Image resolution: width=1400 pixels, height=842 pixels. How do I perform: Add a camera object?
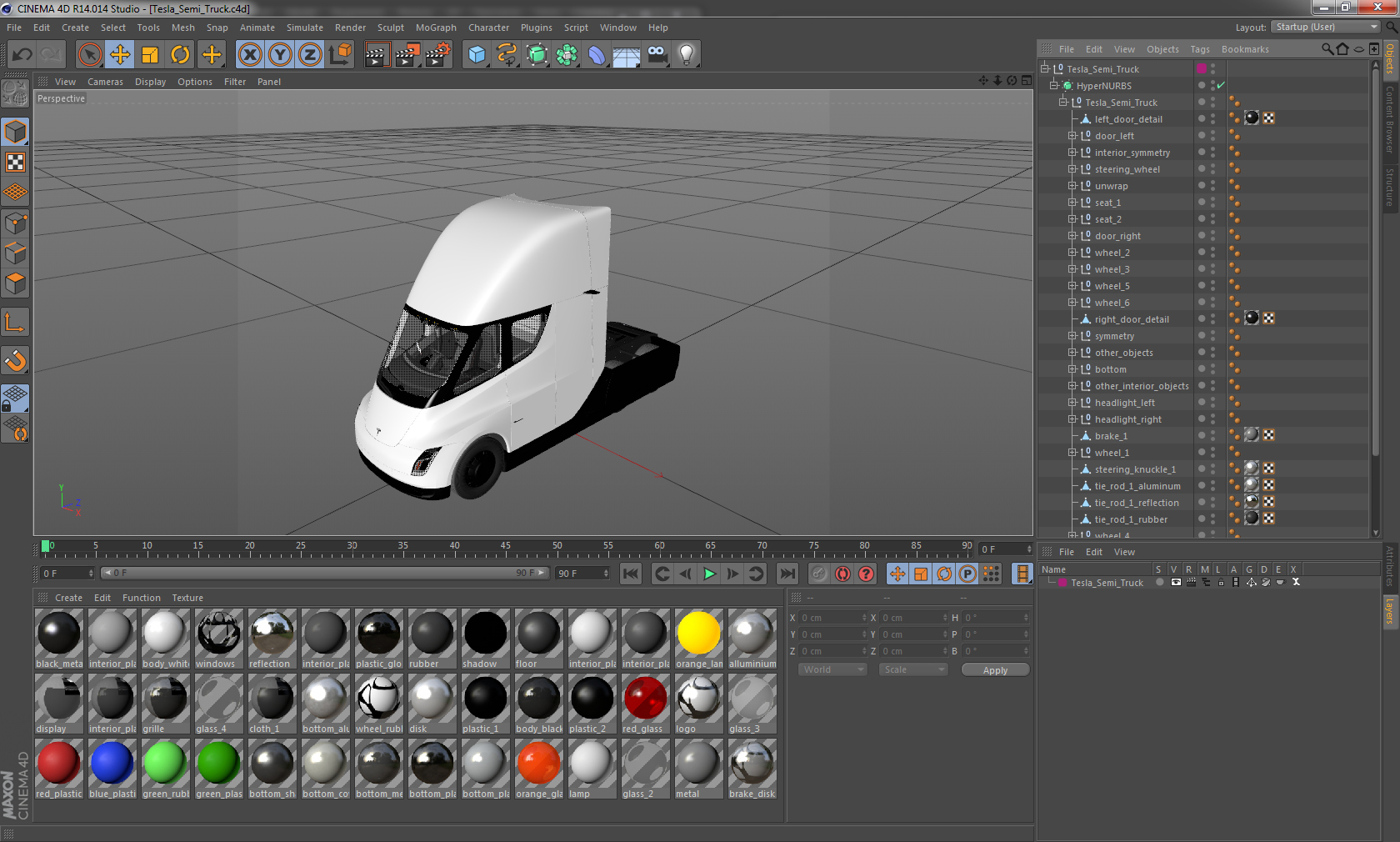pyautogui.click(x=657, y=55)
